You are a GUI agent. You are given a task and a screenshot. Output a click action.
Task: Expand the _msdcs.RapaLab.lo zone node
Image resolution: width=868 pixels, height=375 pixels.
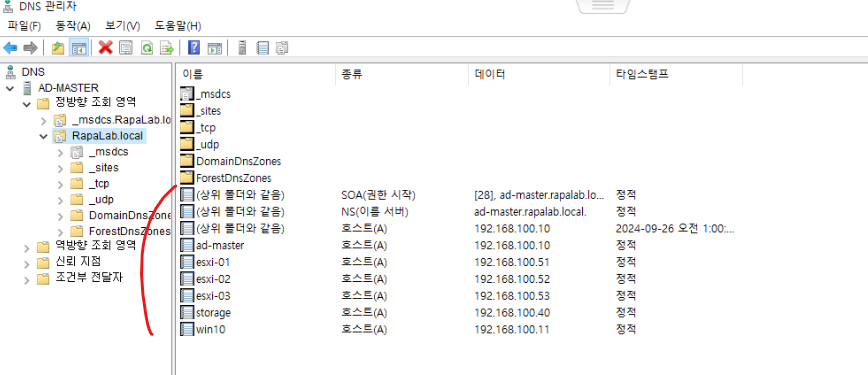[x=44, y=120]
